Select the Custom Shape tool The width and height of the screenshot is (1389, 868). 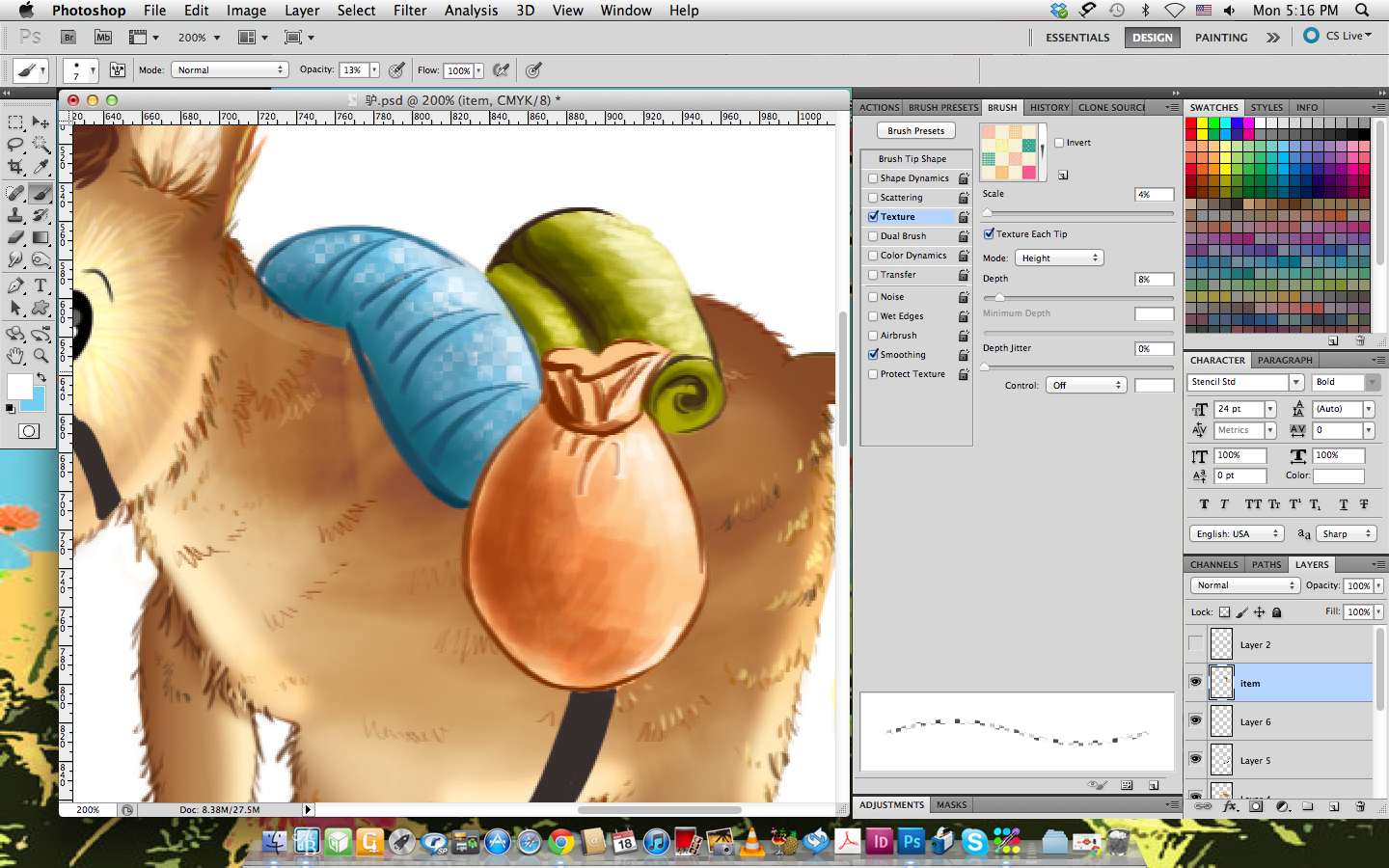click(x=41, y=308)
